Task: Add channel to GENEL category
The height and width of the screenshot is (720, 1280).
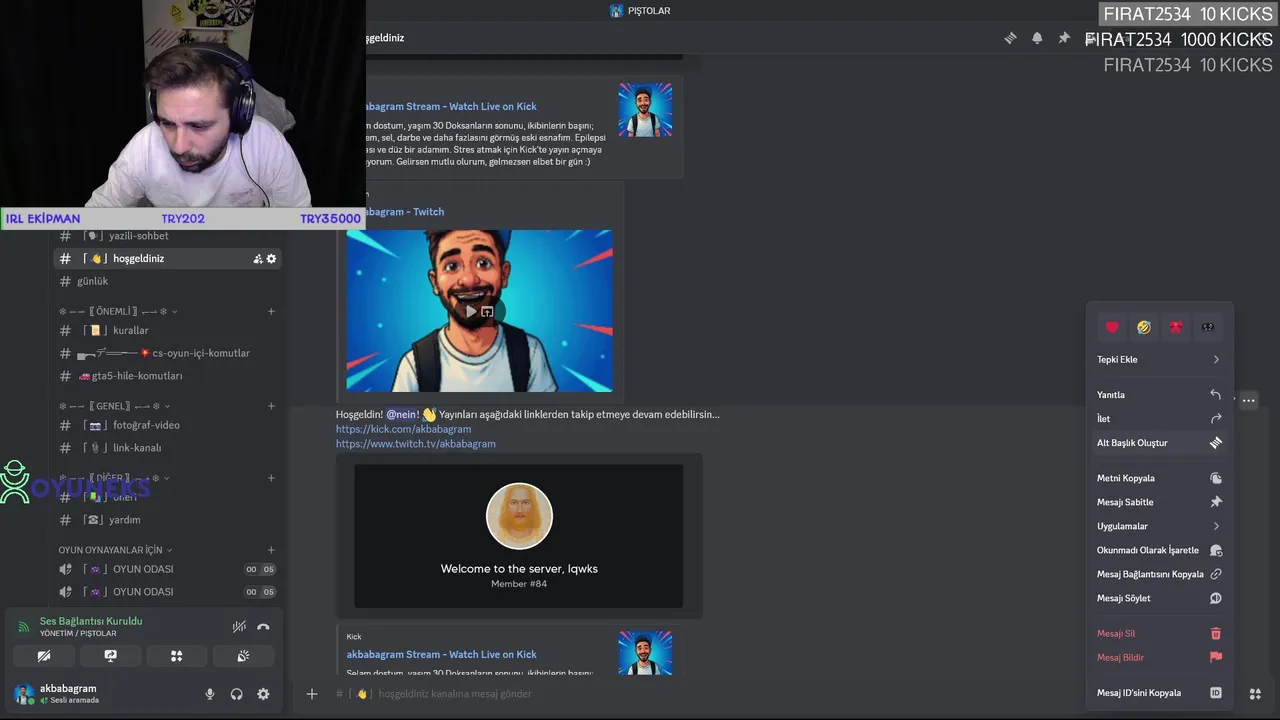Action: click(271, 406)
